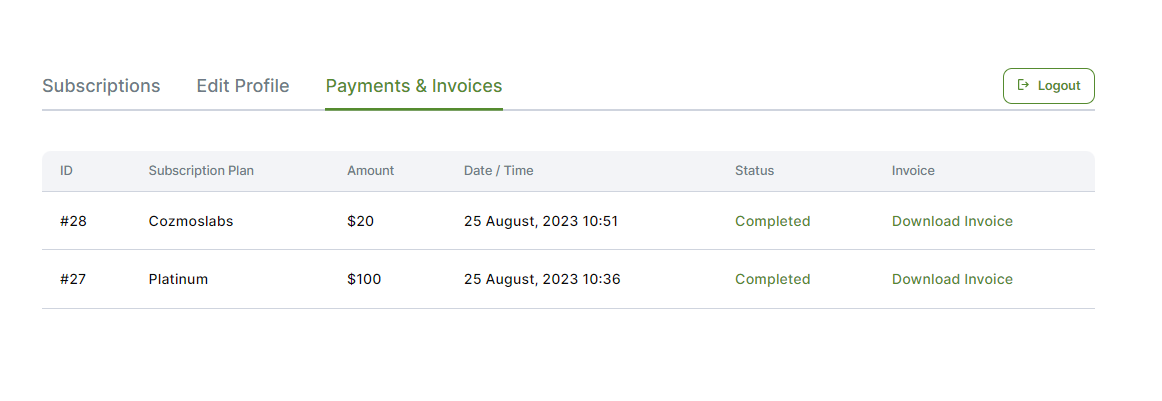Image resolution: width=1162 pixels, height=401 pixels.
Task: Click the $100 amount cell
Action: (364, 279)
